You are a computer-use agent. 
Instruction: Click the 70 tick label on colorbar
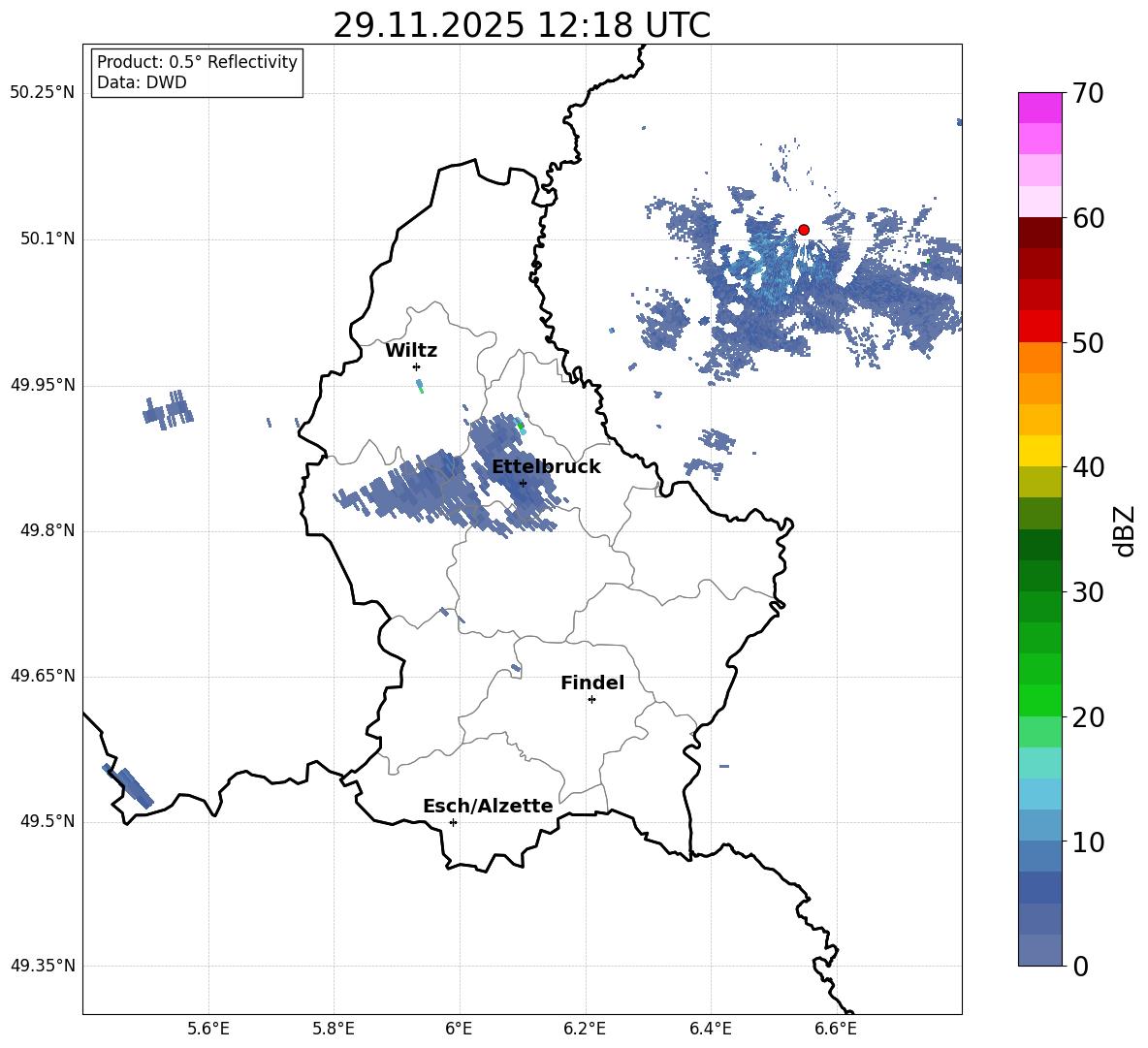click(1088, 93)
